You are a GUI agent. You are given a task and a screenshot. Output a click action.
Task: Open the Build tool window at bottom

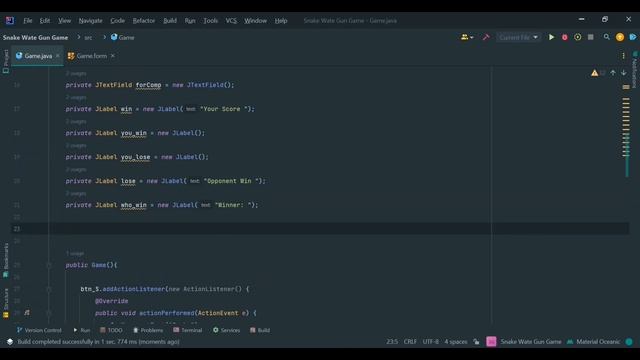click(260, 330)
